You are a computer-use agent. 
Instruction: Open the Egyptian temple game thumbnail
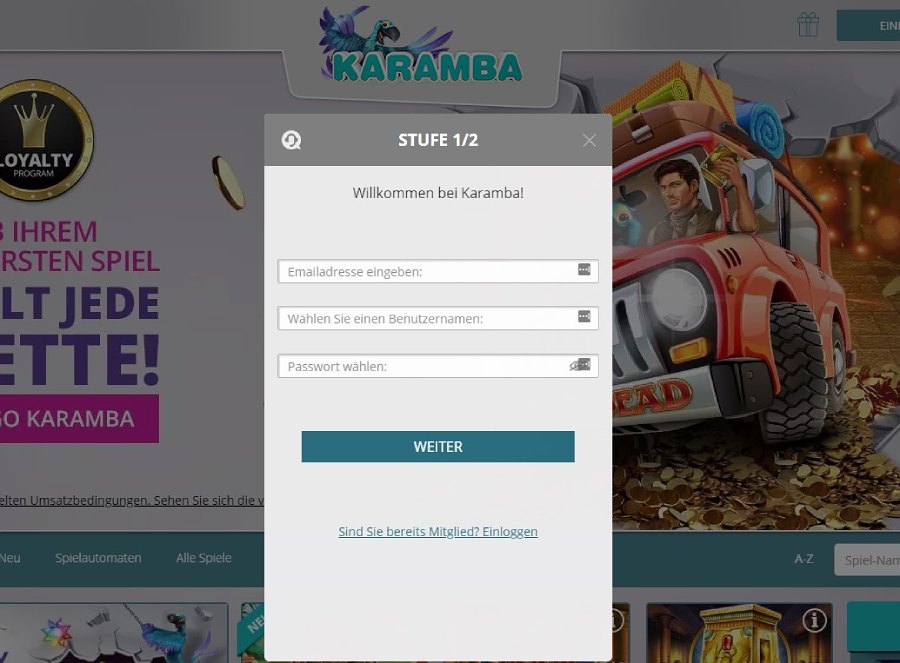[739, 633]
